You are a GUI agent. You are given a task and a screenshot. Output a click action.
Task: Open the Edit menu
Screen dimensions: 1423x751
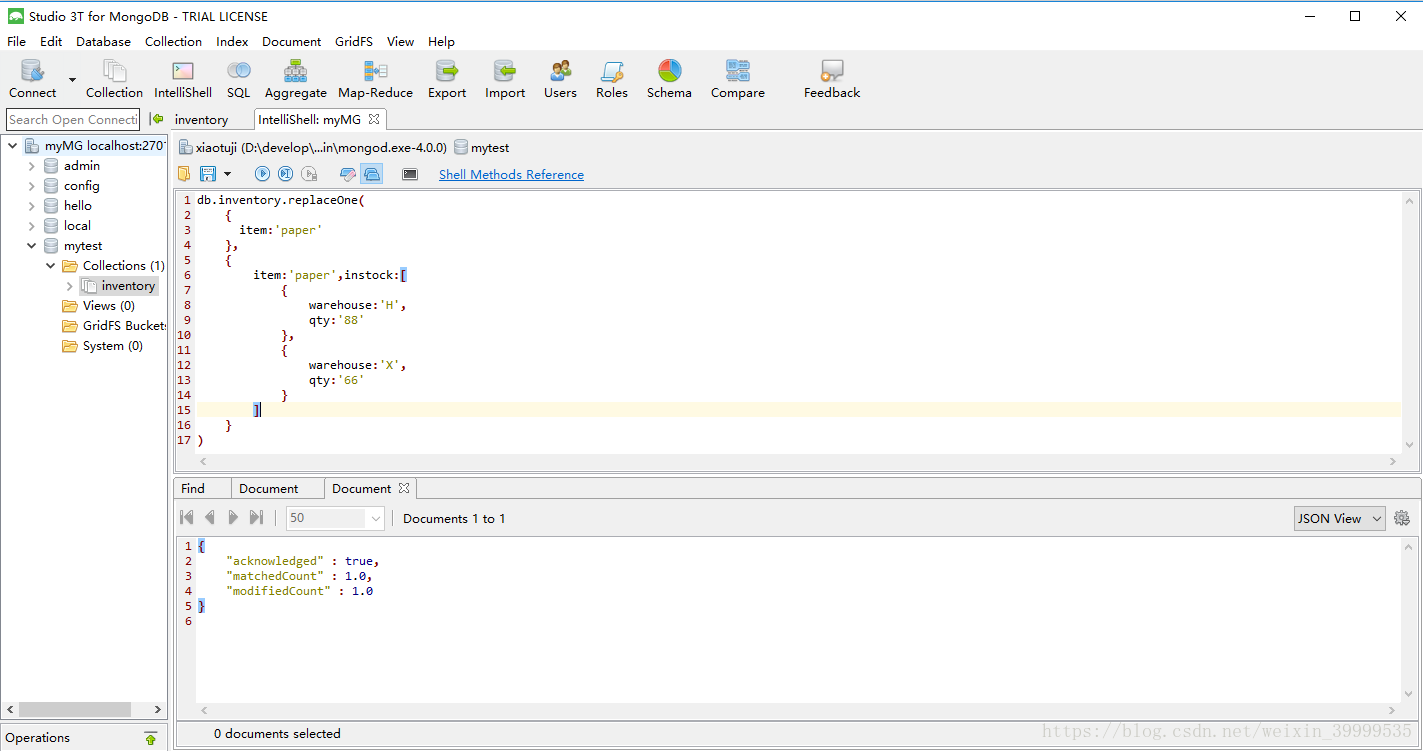[x=51, y=41]
